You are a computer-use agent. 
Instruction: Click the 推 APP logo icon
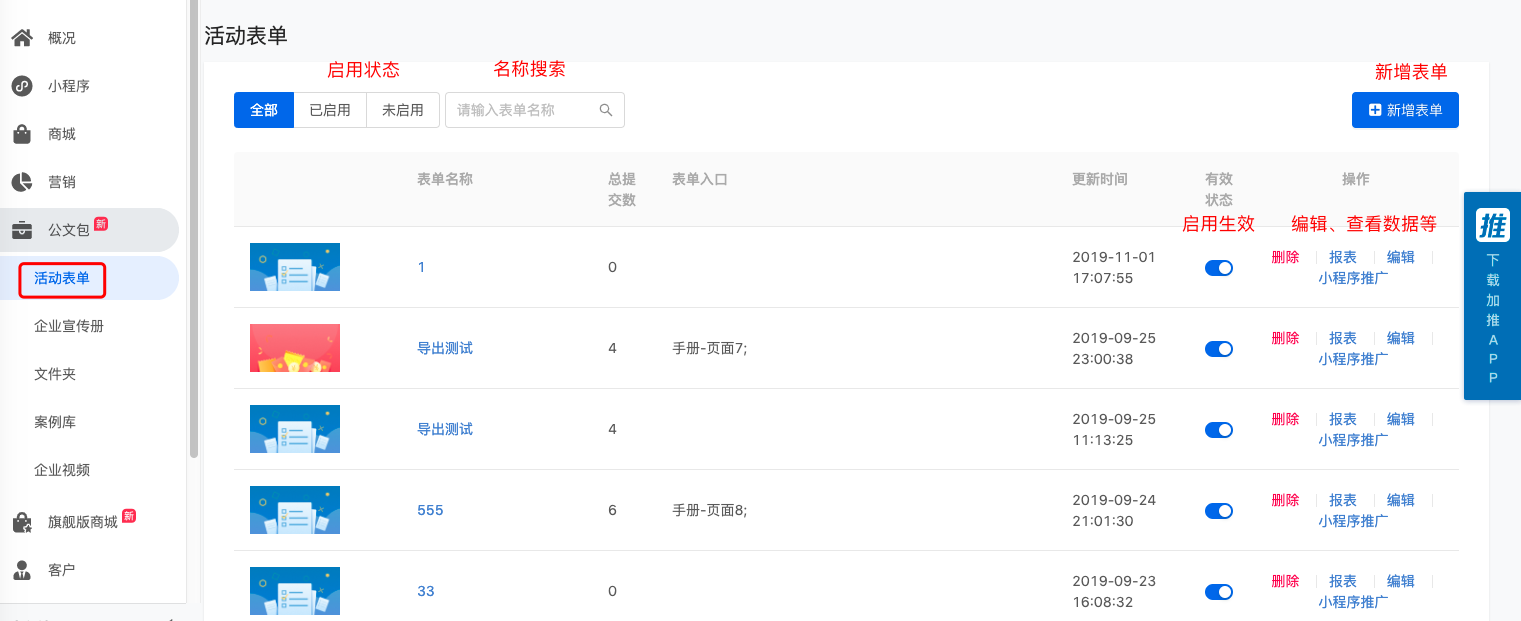(x=1493, y=226)
